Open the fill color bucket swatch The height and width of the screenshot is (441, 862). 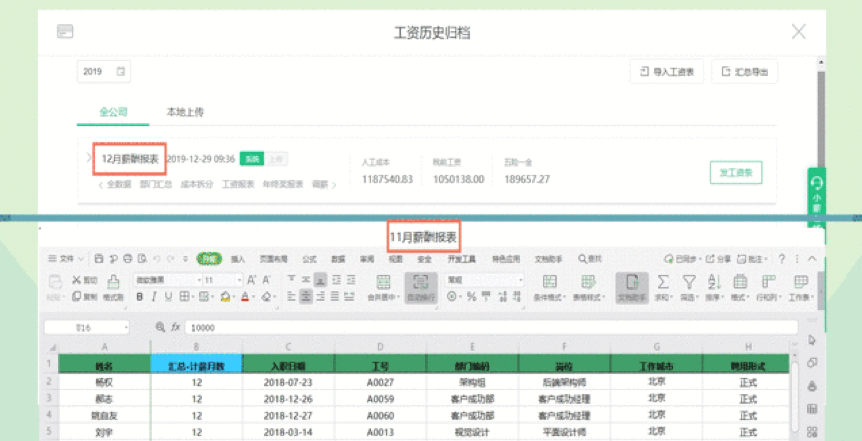tap(225, 297)
